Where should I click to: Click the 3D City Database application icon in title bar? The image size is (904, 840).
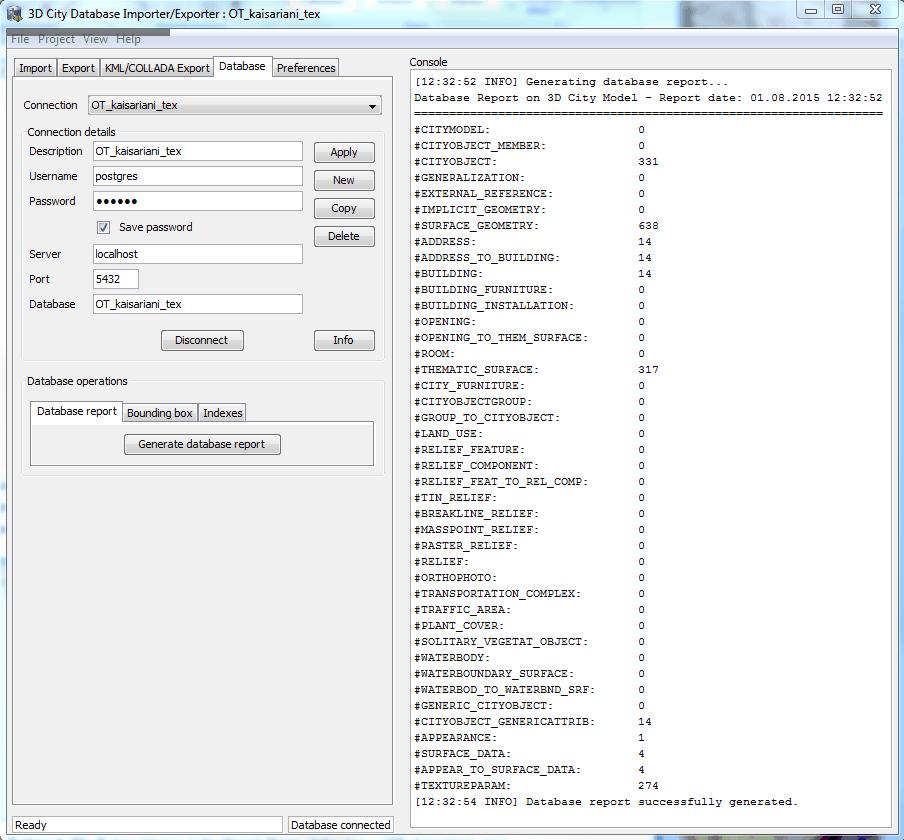tap(14, 13)
